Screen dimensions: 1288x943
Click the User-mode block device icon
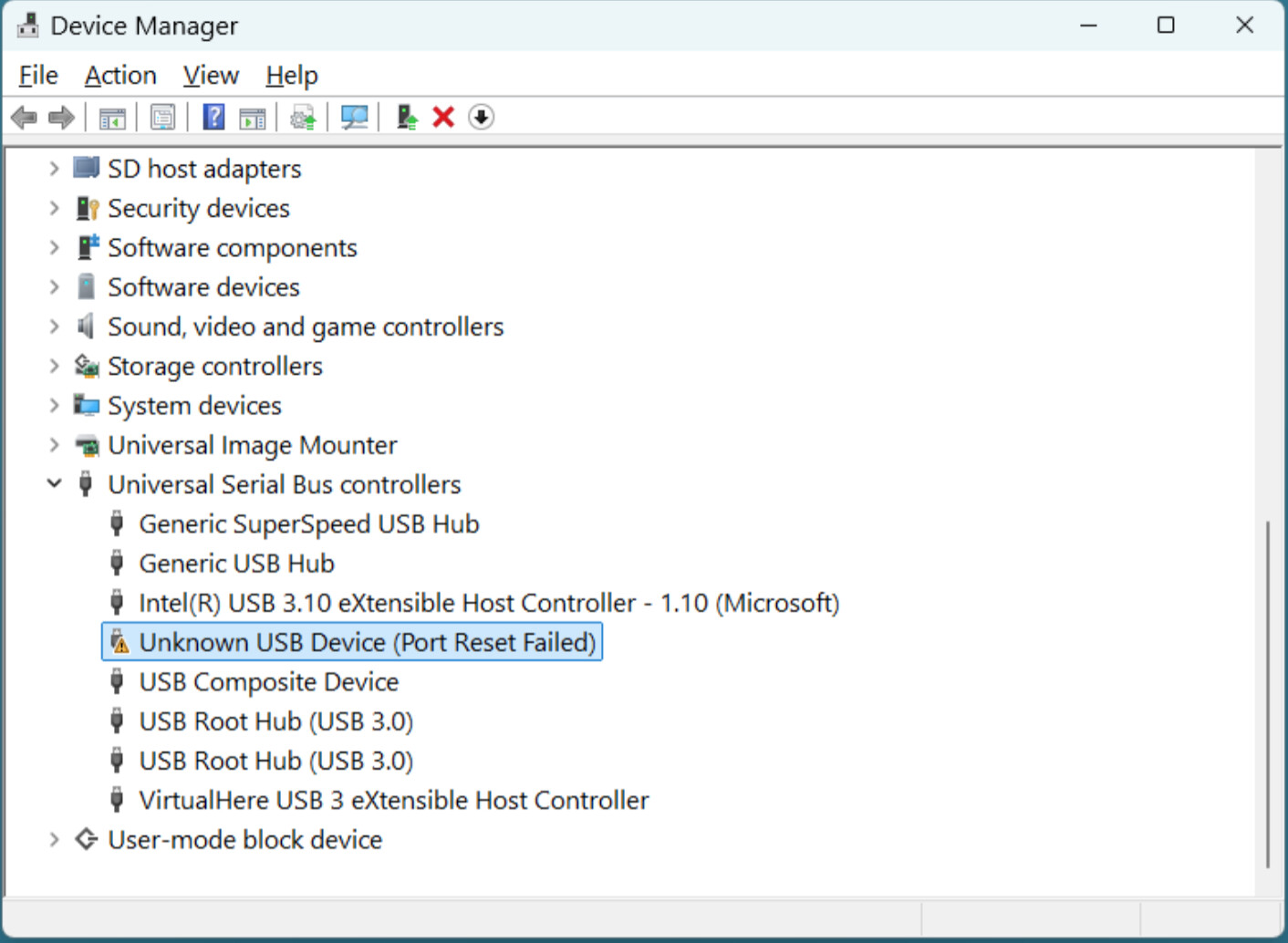click(87, 839)
